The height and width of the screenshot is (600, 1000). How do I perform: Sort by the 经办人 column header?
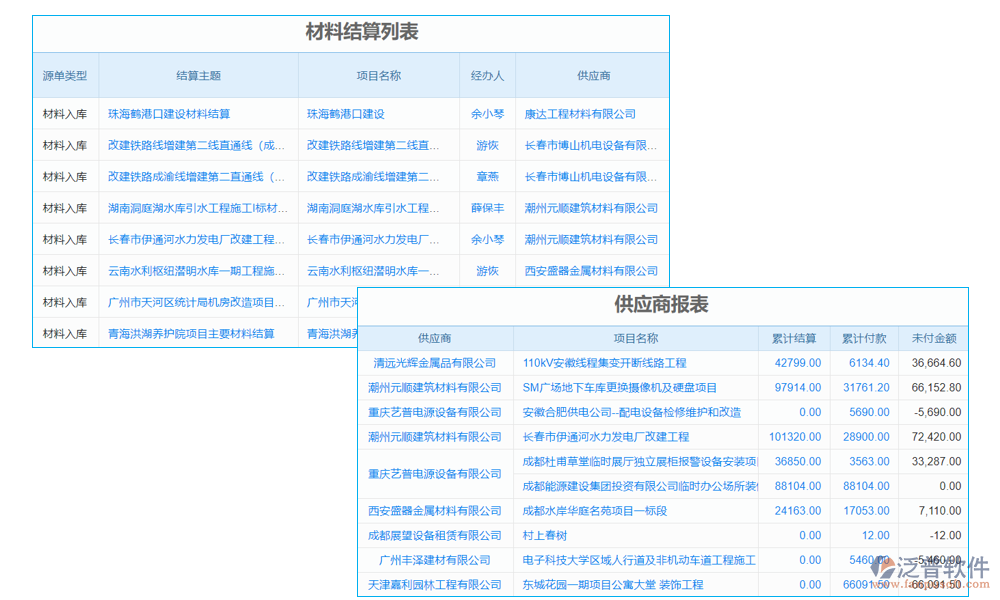click(x=486, y=75)
